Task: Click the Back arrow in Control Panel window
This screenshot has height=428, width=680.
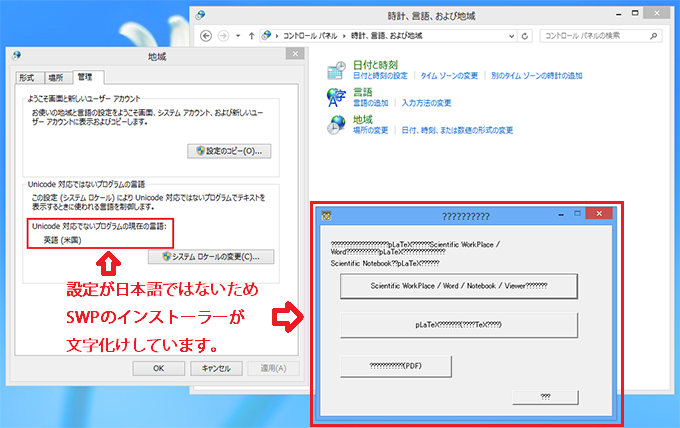Action: point(206,36)
